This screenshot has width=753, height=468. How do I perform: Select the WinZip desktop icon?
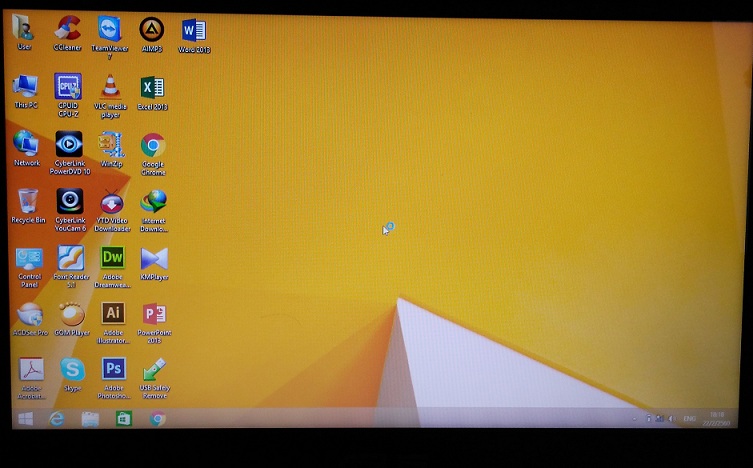111,149
